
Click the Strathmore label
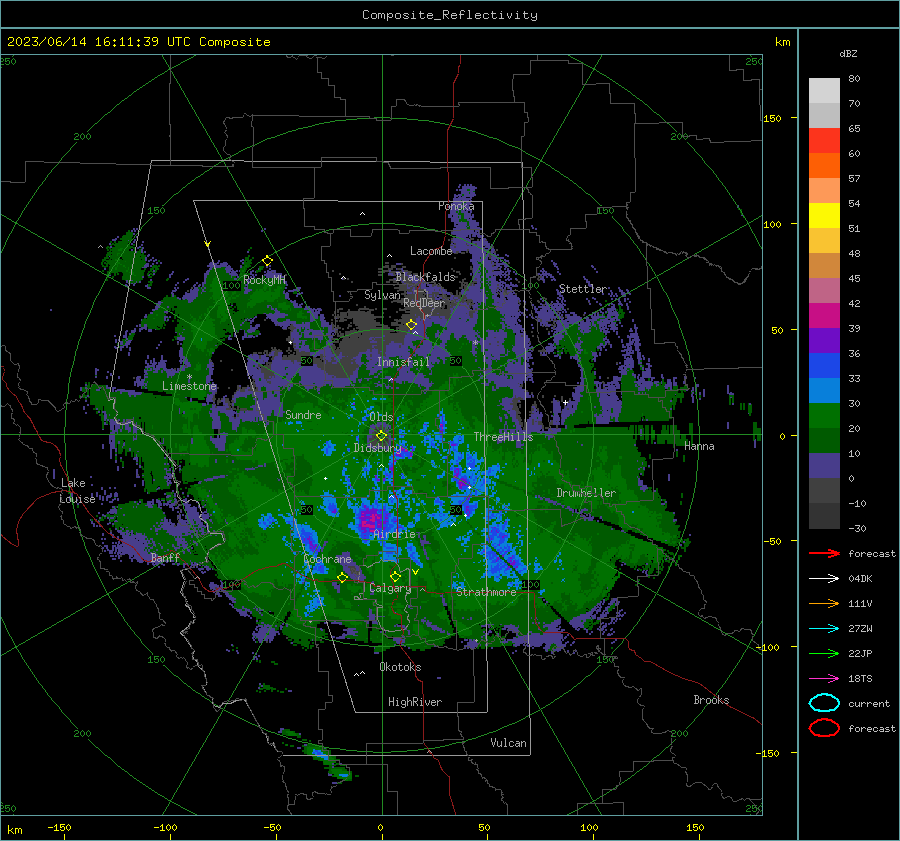pos(486,592)
